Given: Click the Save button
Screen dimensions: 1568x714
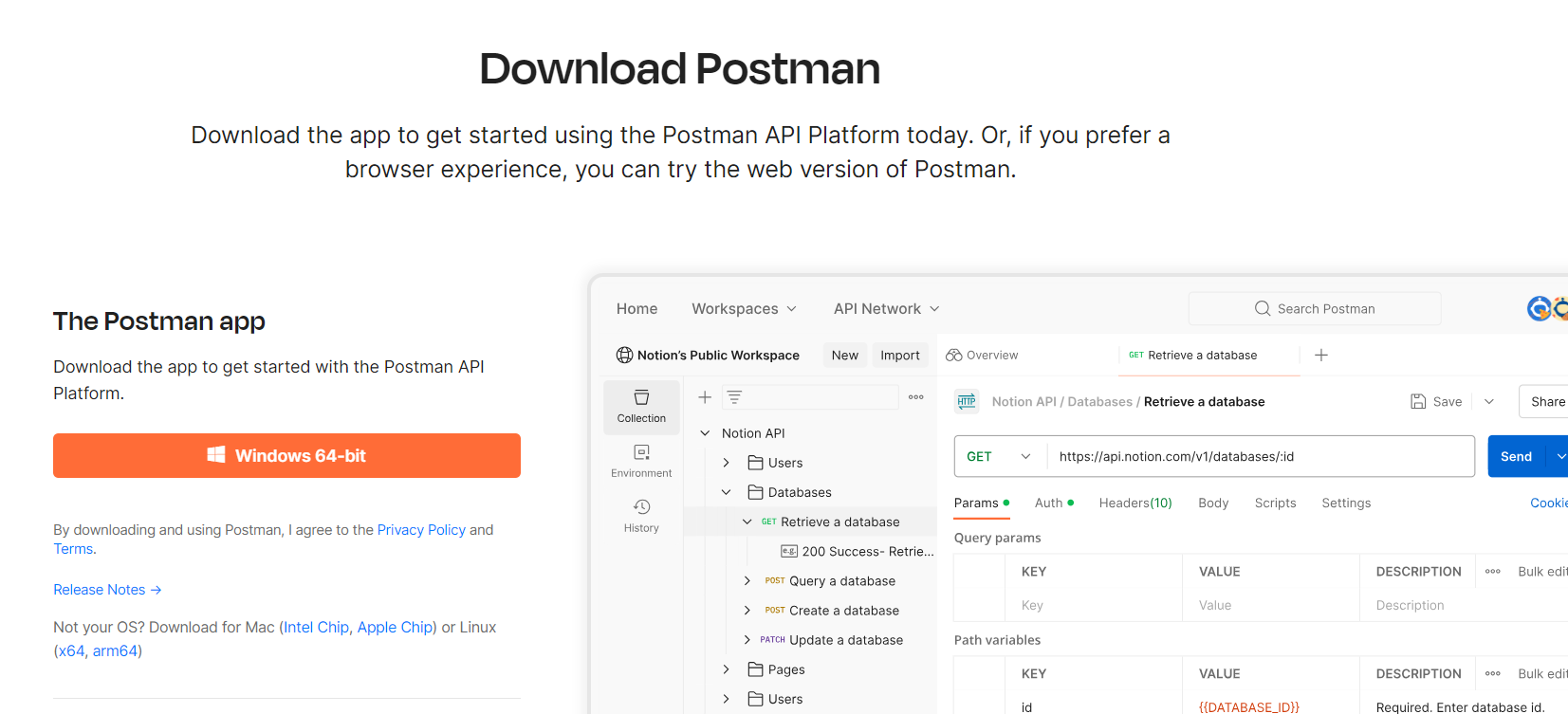Looking at the screenshot, I should click(1436, 402).
